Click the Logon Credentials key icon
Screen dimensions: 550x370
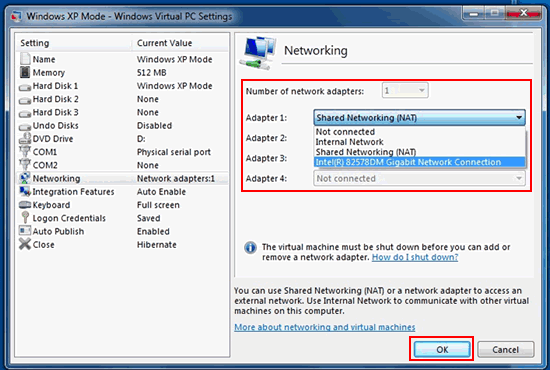pyautogui.click(x=25, y=217)
